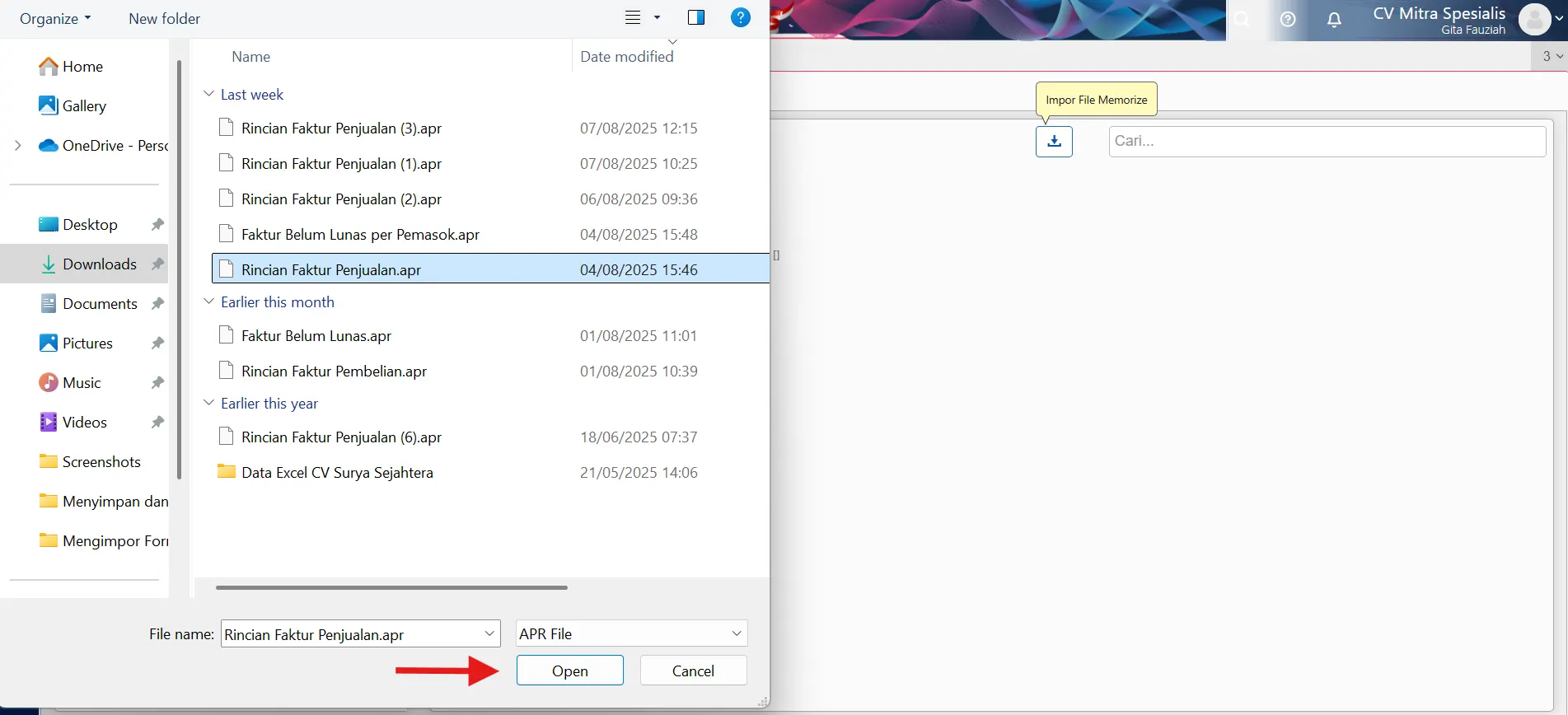Click New folder in the toolbar
Image resolution: width=1568 pixels, height=715 pixels.
(164, 18)
